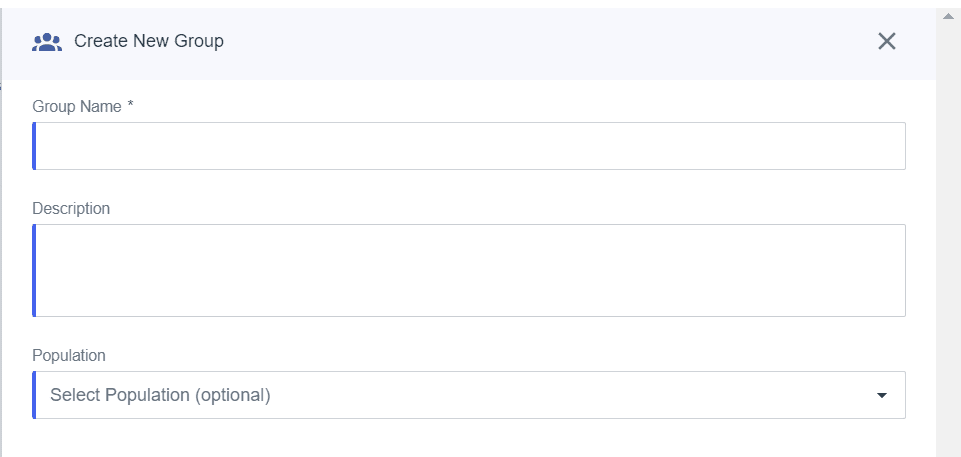
Task: Click the empty header bar area
Action: pyautogui.click(x=552, y=43)
